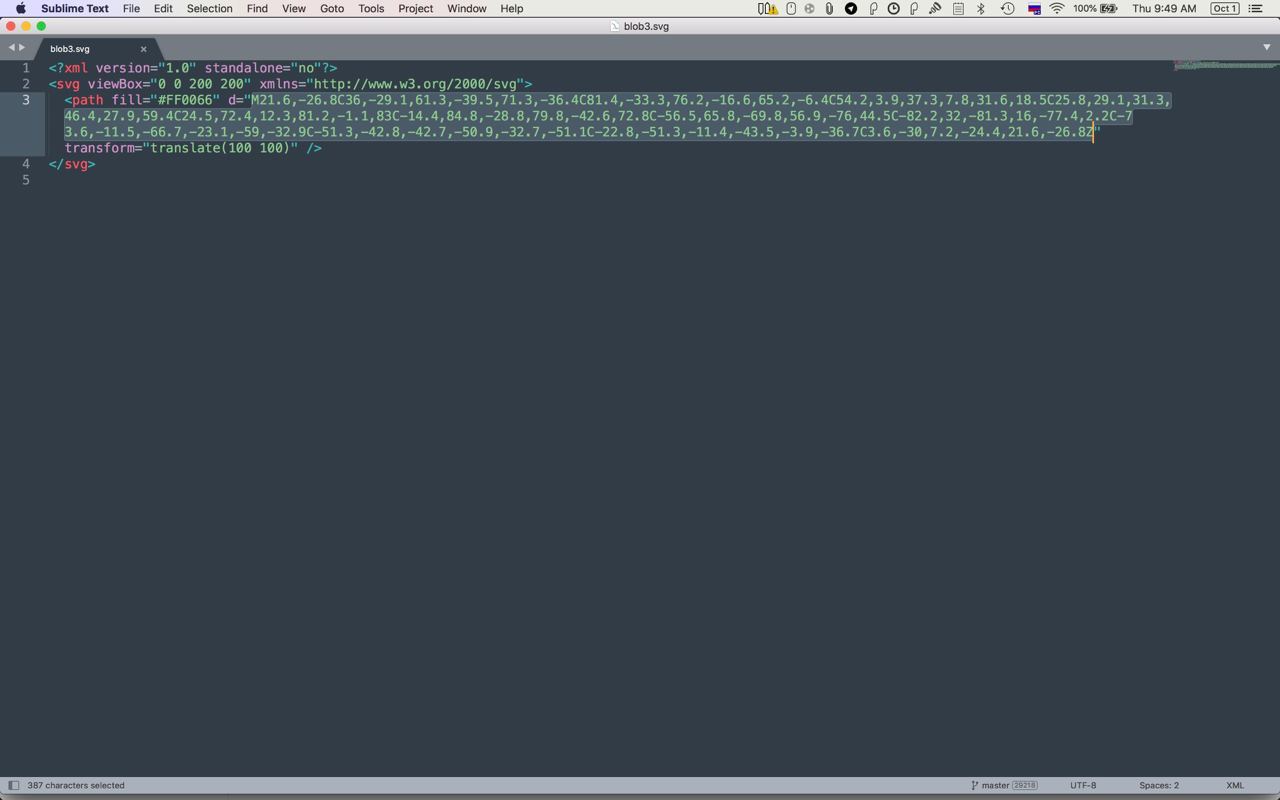
Task: Open the Wi-Fi status menu
Action: [x=1056, y=8]
